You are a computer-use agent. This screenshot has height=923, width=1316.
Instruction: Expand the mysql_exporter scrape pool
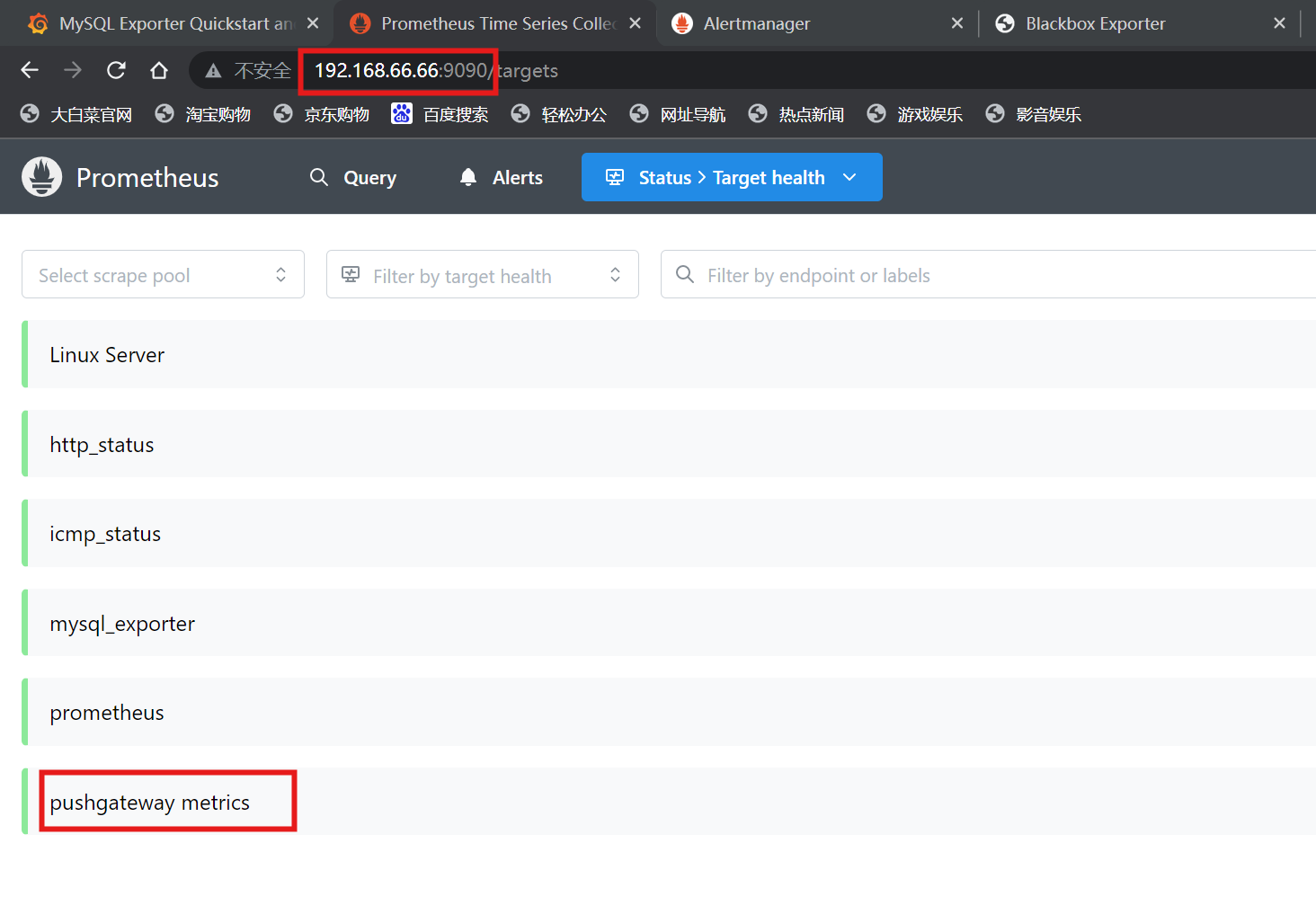[669, 623]
